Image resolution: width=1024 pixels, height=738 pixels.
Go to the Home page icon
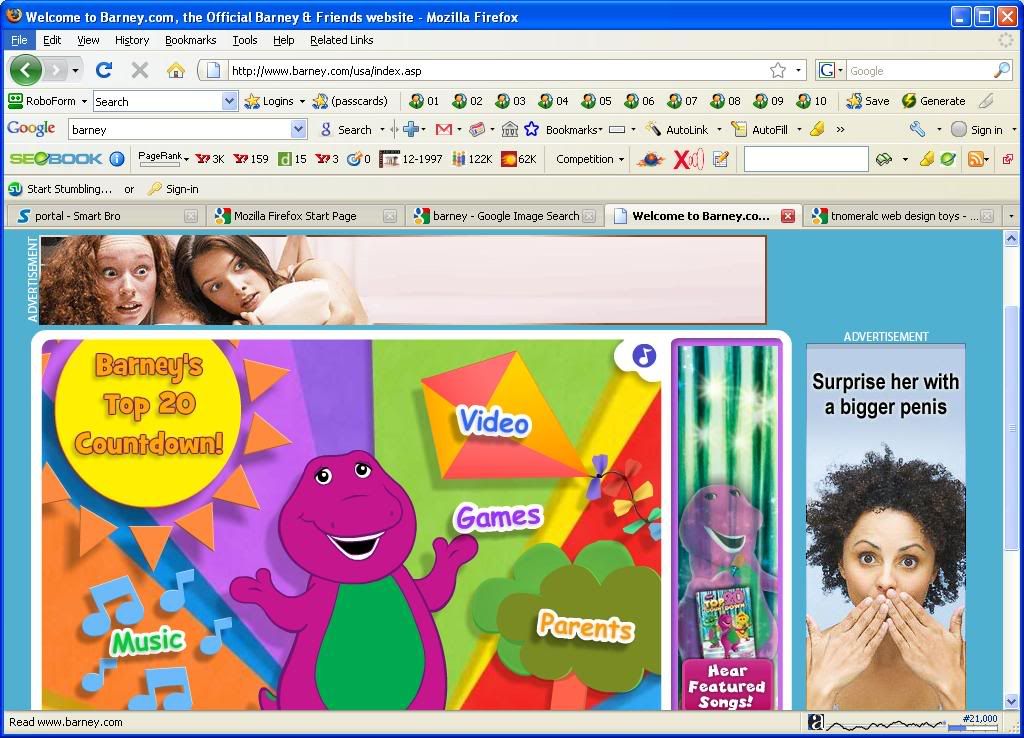[176, 70]
